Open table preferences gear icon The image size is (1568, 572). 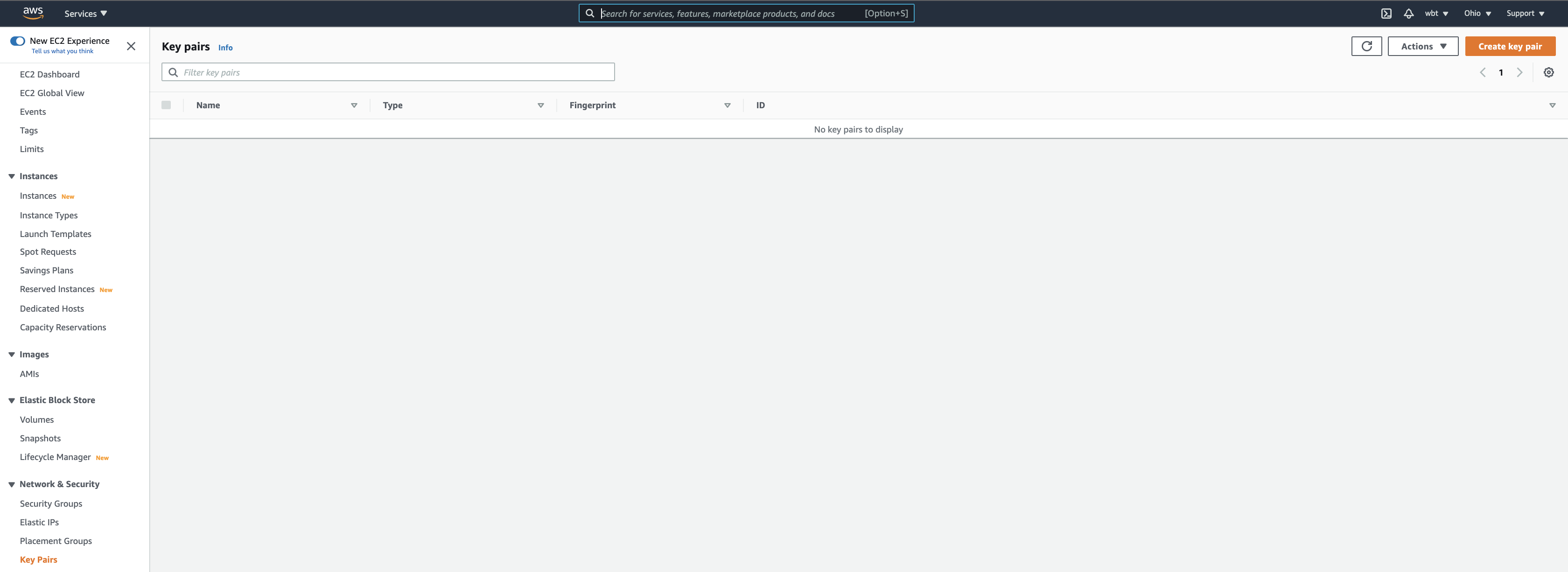[x=1548, y=72]
